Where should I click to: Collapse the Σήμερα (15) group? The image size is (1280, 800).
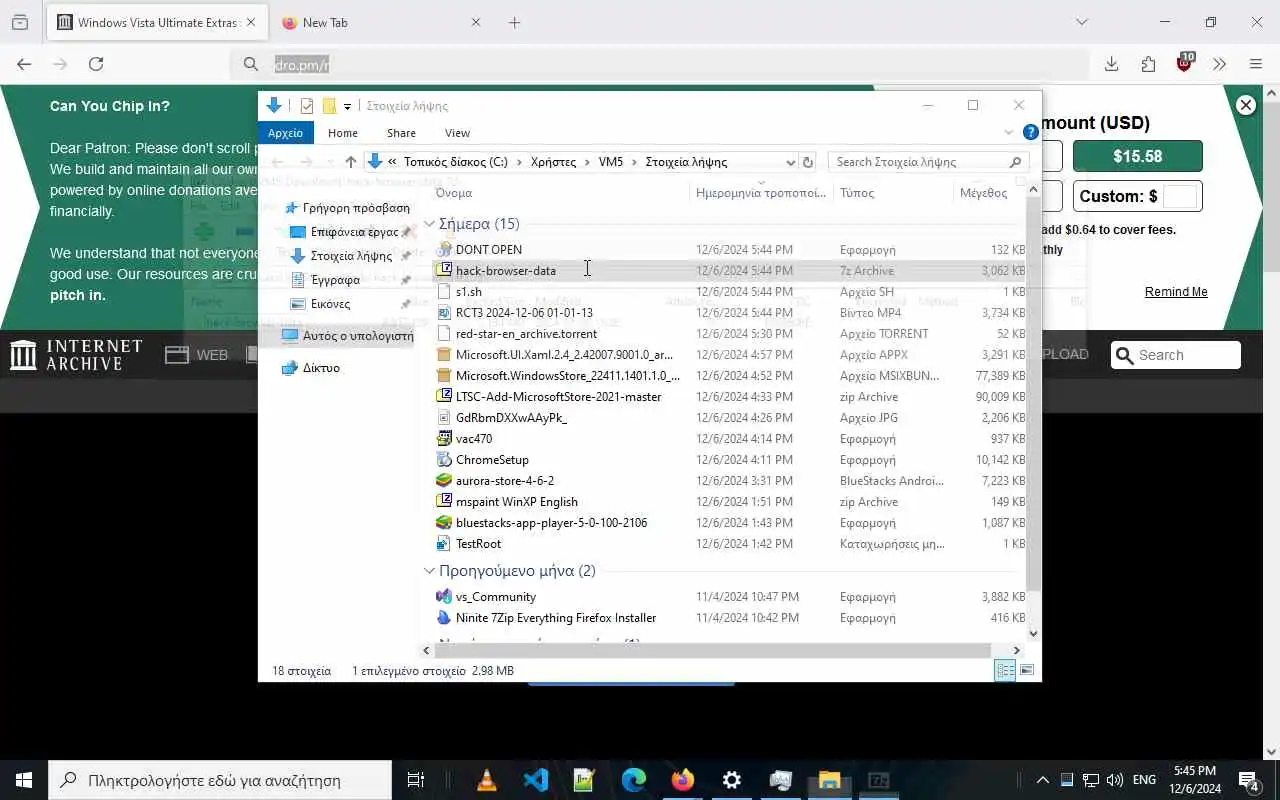click(x=429, y=224)
